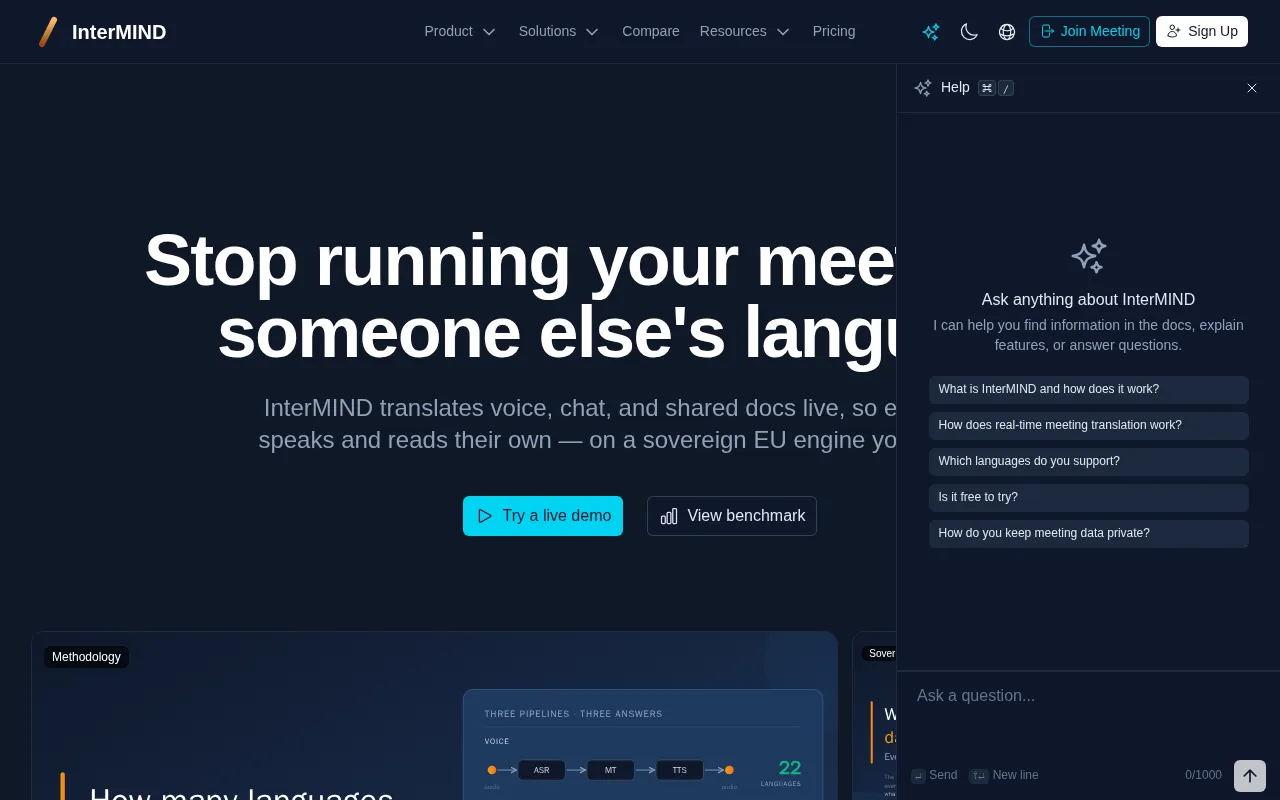1280x800 pixels.
Task: Select 'What is InterMIND and how does it work?'
Action: click(x=1088, y=390)
